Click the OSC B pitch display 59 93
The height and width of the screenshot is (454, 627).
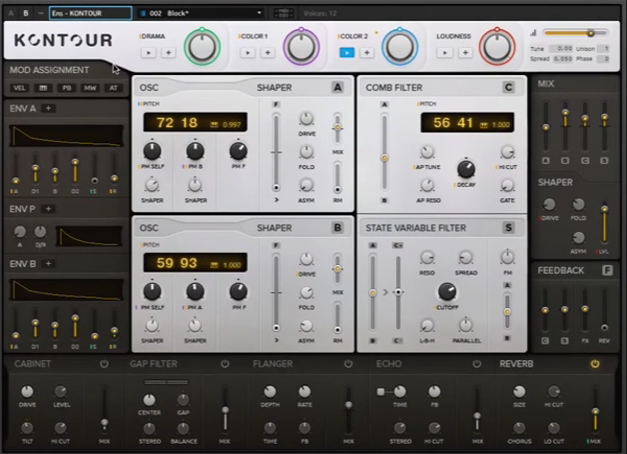coord(195,263)
